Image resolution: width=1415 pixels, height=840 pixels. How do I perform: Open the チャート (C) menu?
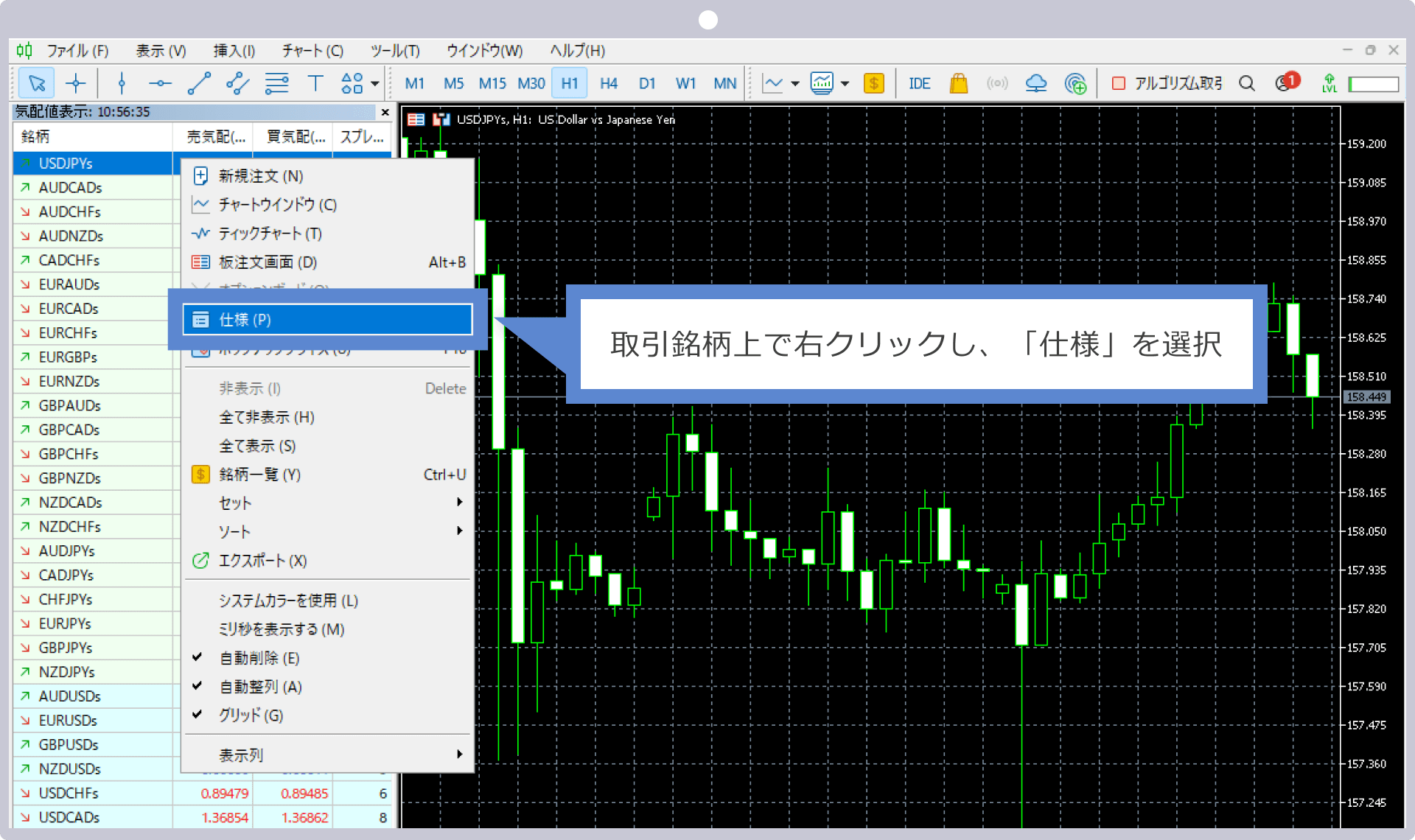312,50
